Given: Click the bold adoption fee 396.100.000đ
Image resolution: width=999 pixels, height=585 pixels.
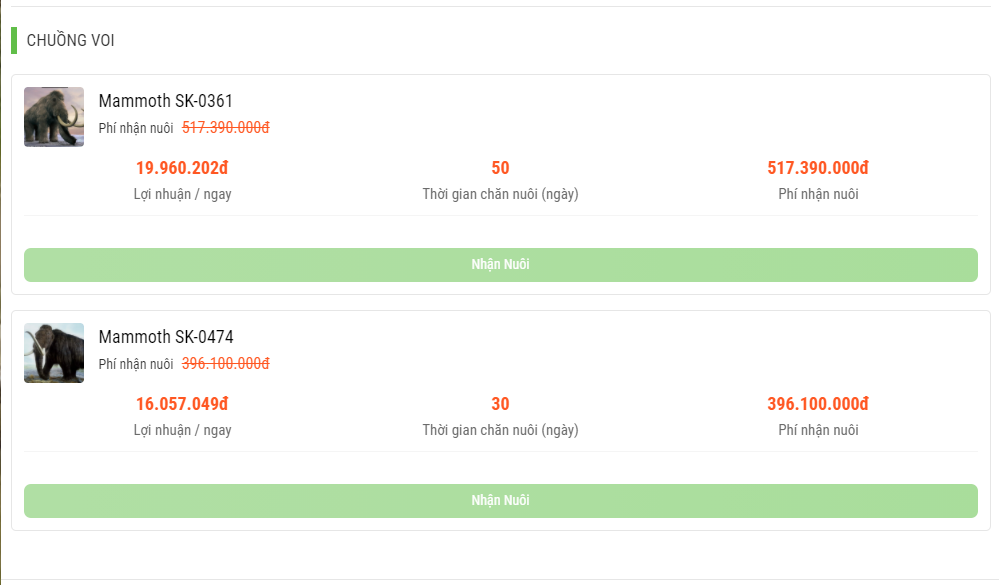Looking at the screenshot, I should pyautogui.click(x=818, y=404).
